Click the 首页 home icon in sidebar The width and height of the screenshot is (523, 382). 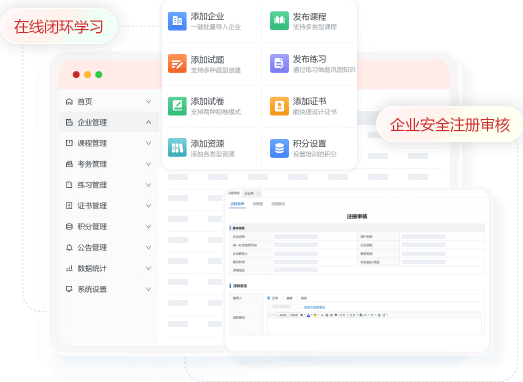click(x=69, y=101)
